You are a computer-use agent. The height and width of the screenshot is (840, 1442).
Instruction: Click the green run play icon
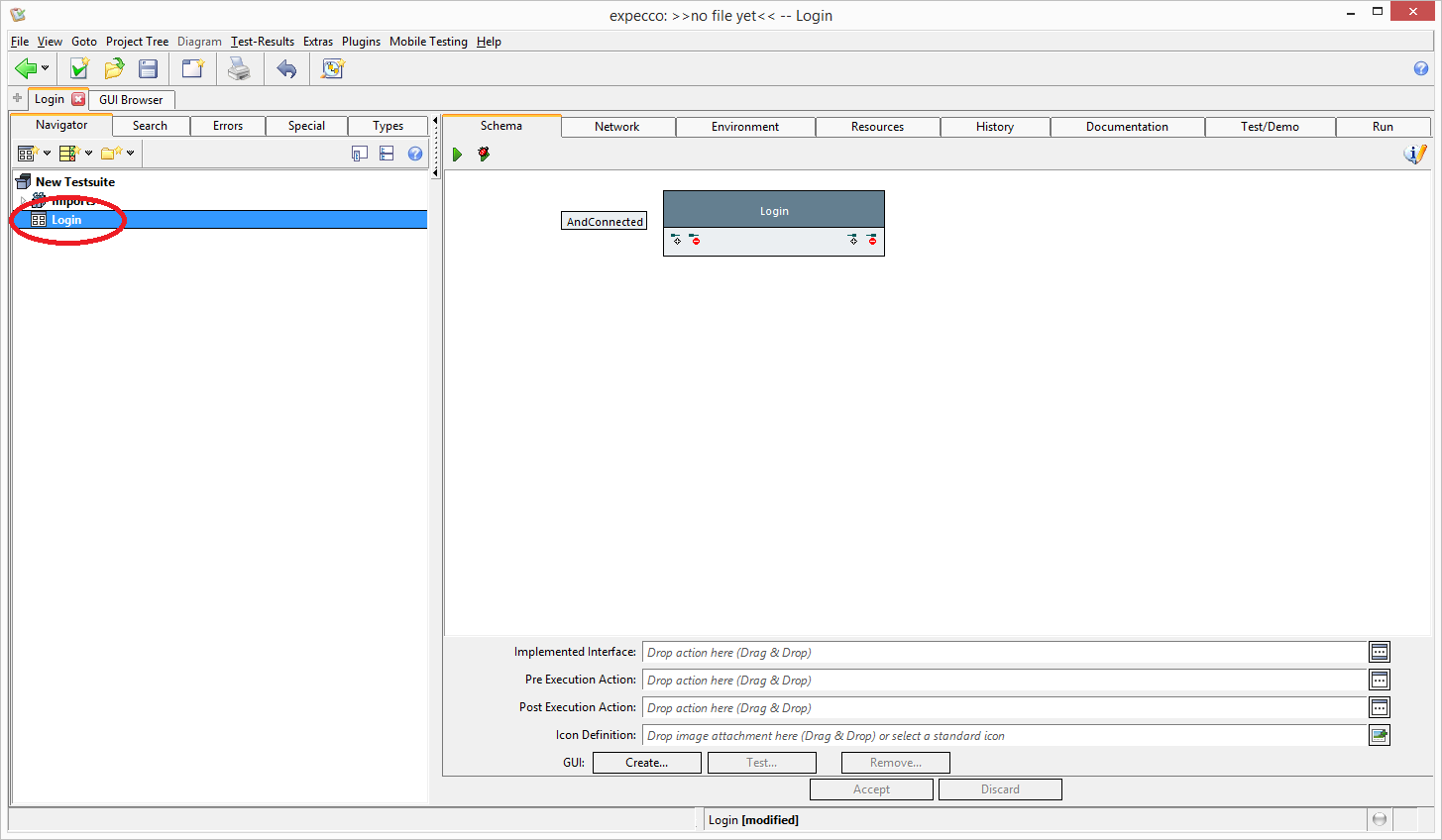[x=457, y=155]
